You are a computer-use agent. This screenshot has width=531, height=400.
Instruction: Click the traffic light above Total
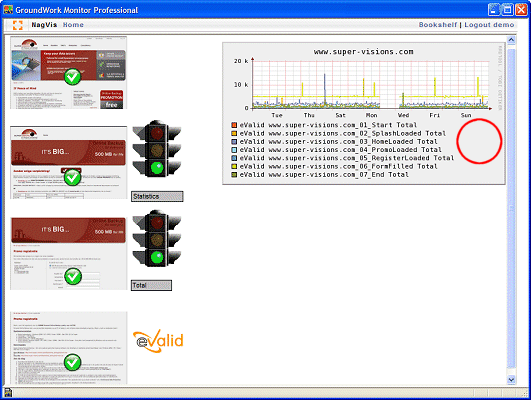(x=156, y=238)
